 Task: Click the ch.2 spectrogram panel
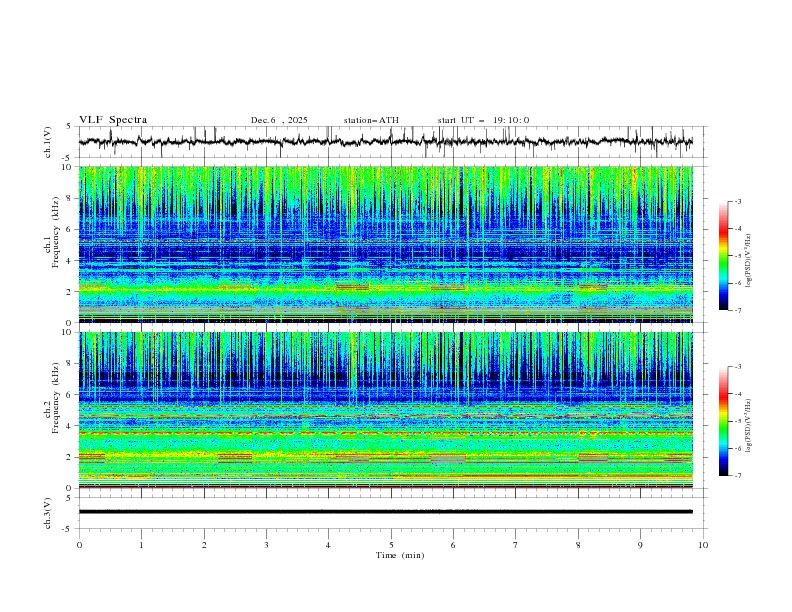click(x=386, y=410)
